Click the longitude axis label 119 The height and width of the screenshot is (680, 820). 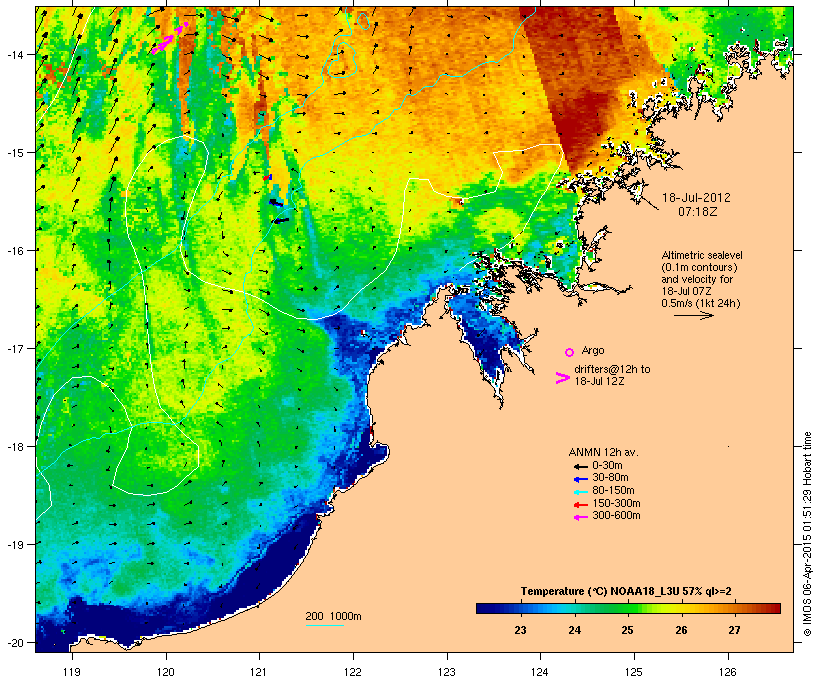pos(72,672)
